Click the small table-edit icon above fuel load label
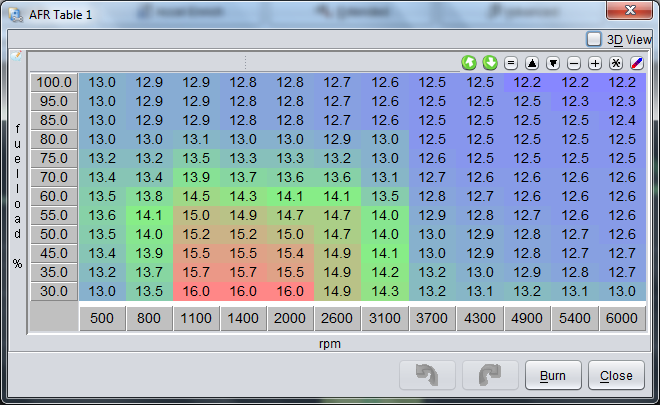 pos(16,56)
